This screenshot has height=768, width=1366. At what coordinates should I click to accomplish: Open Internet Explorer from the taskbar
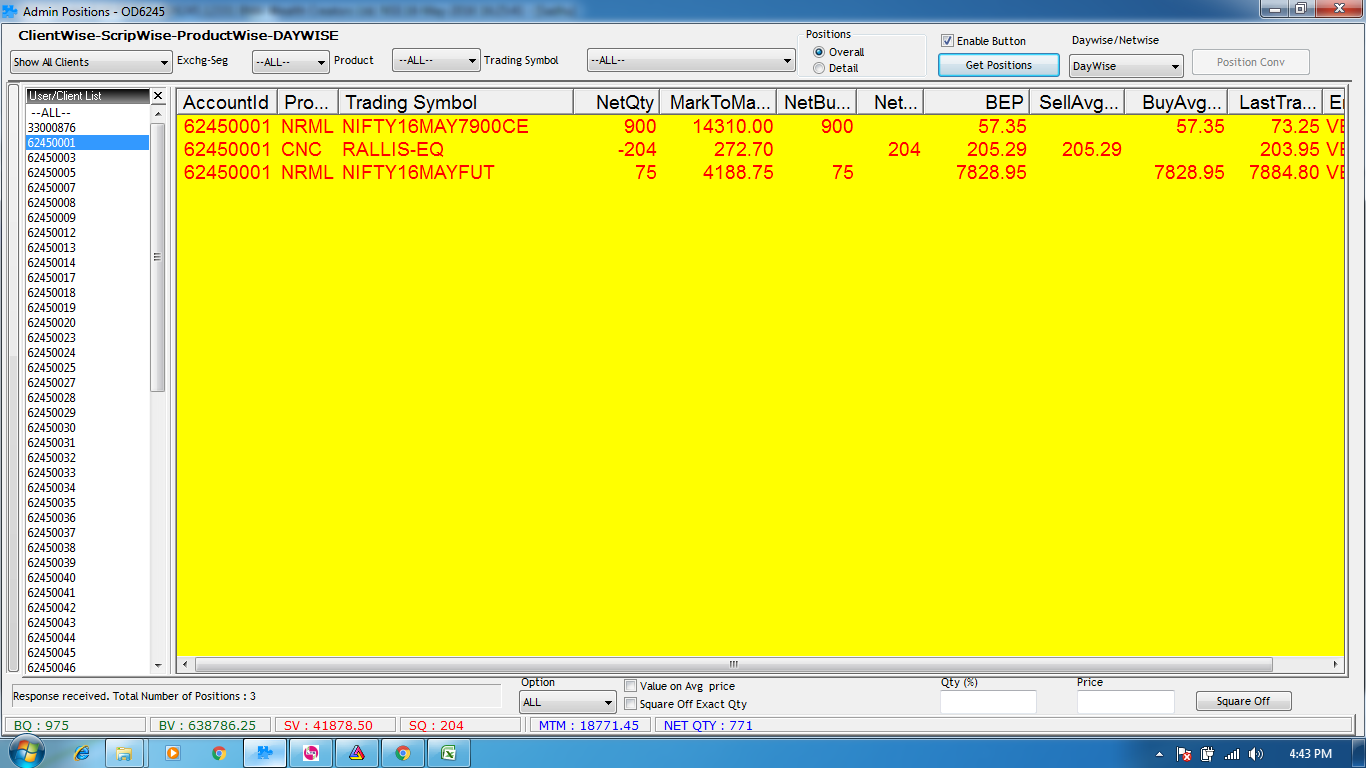coord(81,753)
